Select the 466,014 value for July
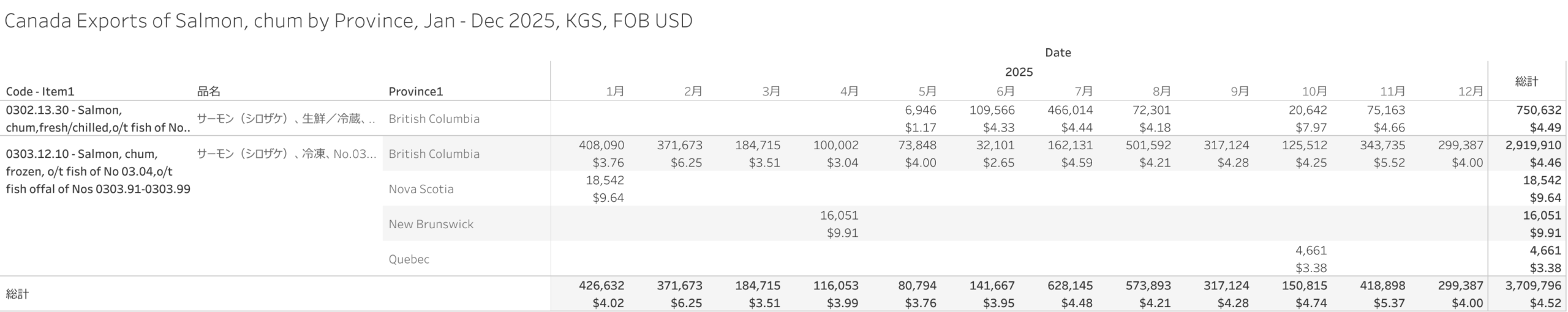This screenshot has height=312, width=1568. tap(1069, 111)
